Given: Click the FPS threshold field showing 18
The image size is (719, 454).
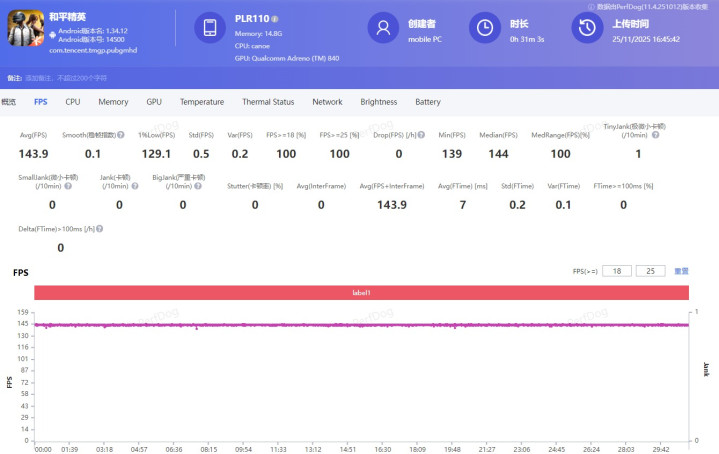Looking at the screenshot, I should 617,271.
